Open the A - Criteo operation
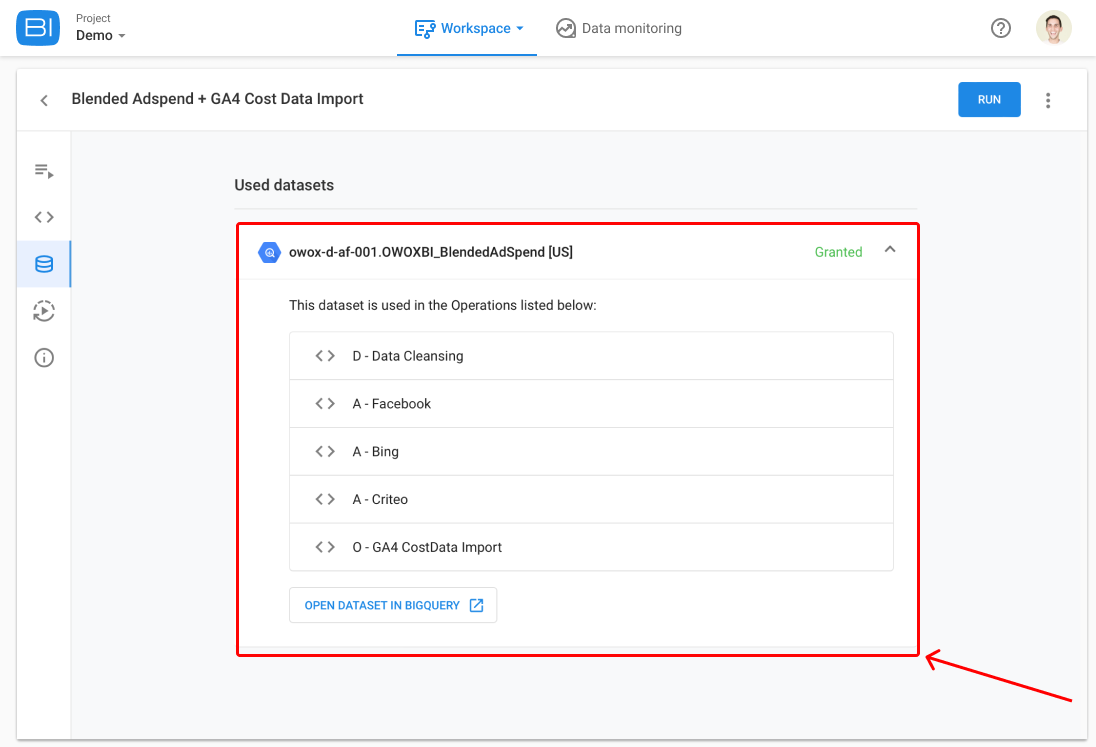1096x747 pixels. coord(591,500)
